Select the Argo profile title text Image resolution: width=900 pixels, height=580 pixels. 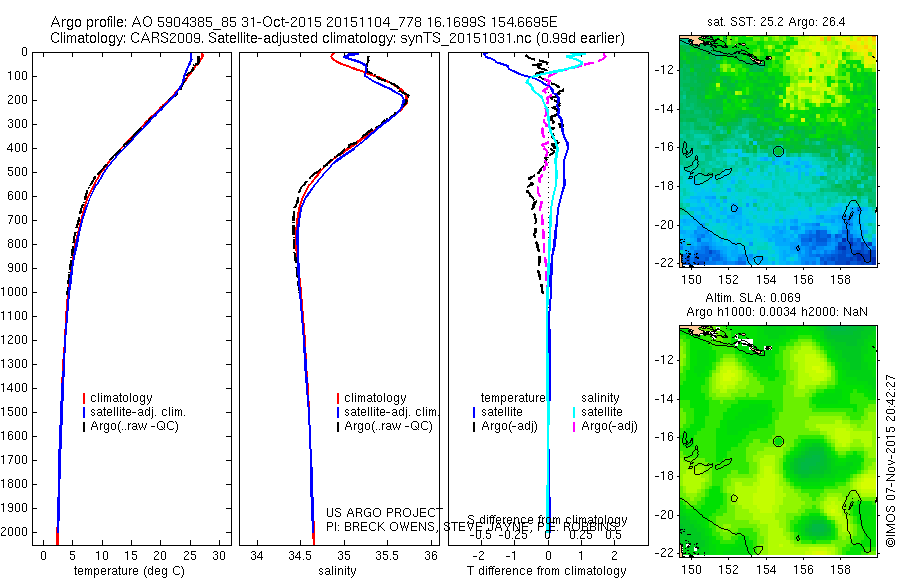point(304,22)
